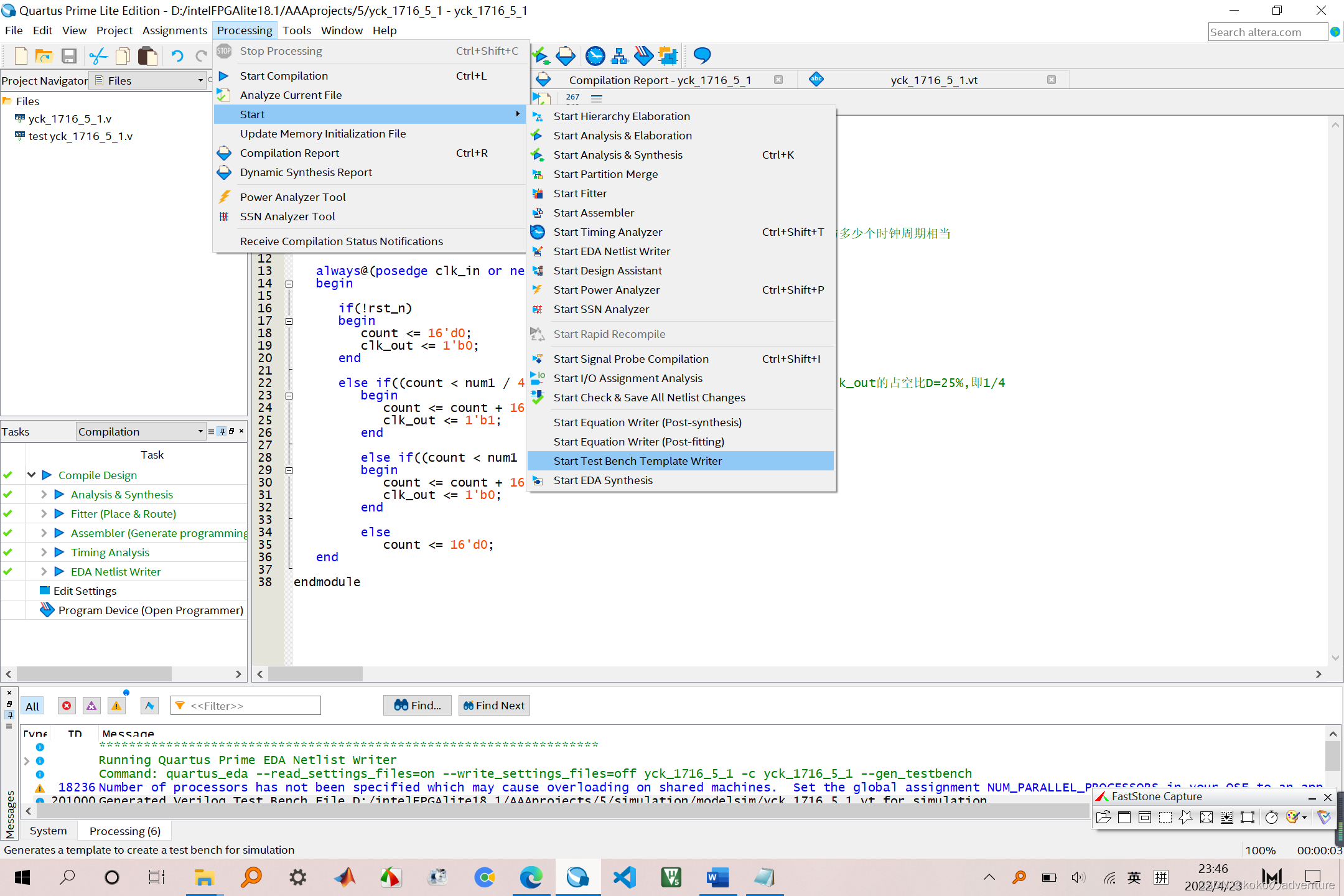1344x896 pixels.
Task: Choose Start Timing Analyzer submenu item
Action: (x=680, y=231)
